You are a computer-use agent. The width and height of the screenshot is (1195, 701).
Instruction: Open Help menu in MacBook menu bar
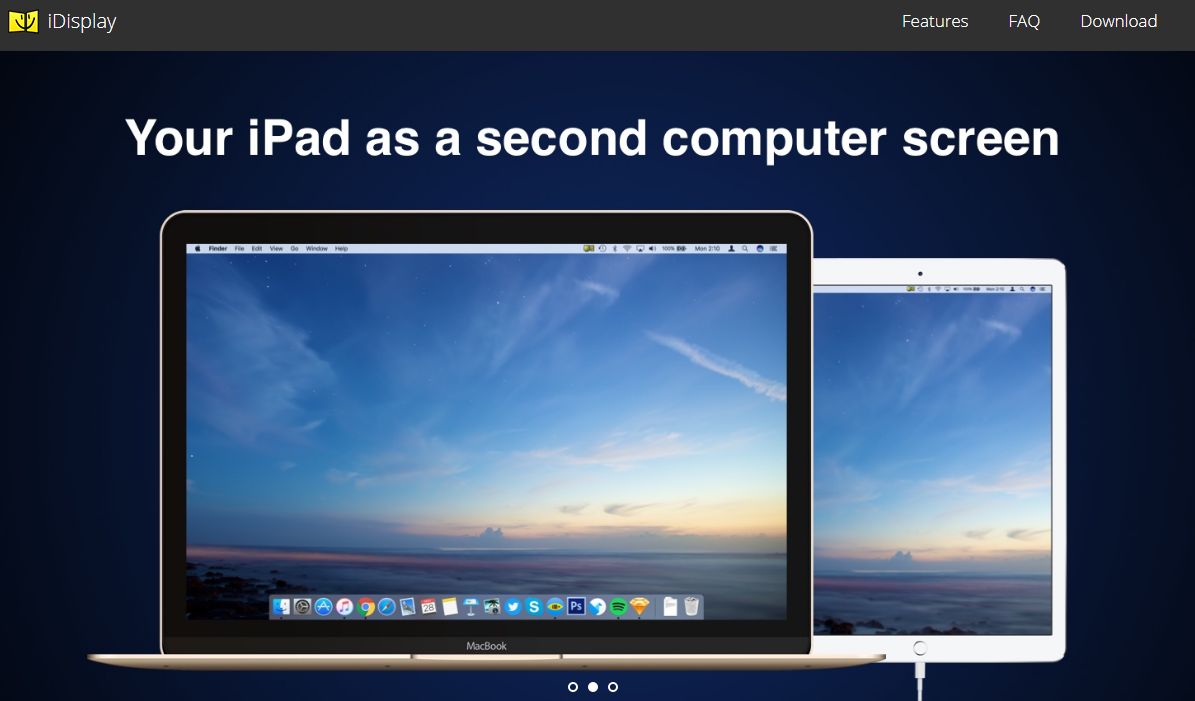(x=341, y=248)
